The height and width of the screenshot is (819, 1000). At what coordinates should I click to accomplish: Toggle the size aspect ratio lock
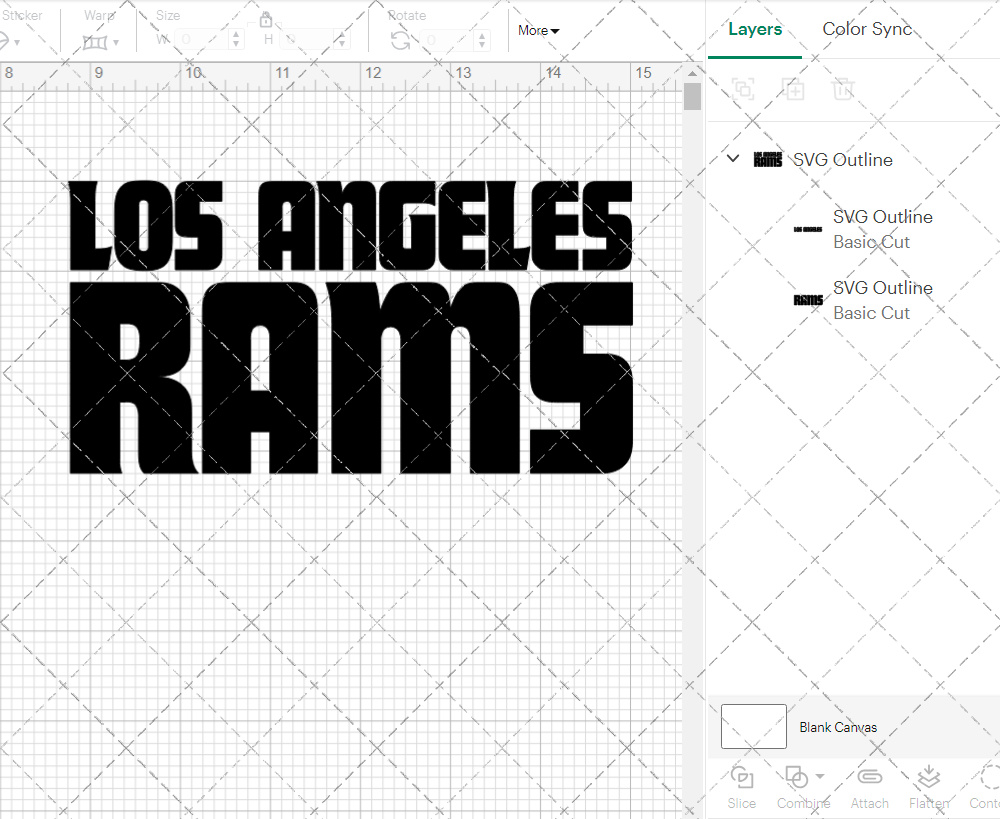266,19
